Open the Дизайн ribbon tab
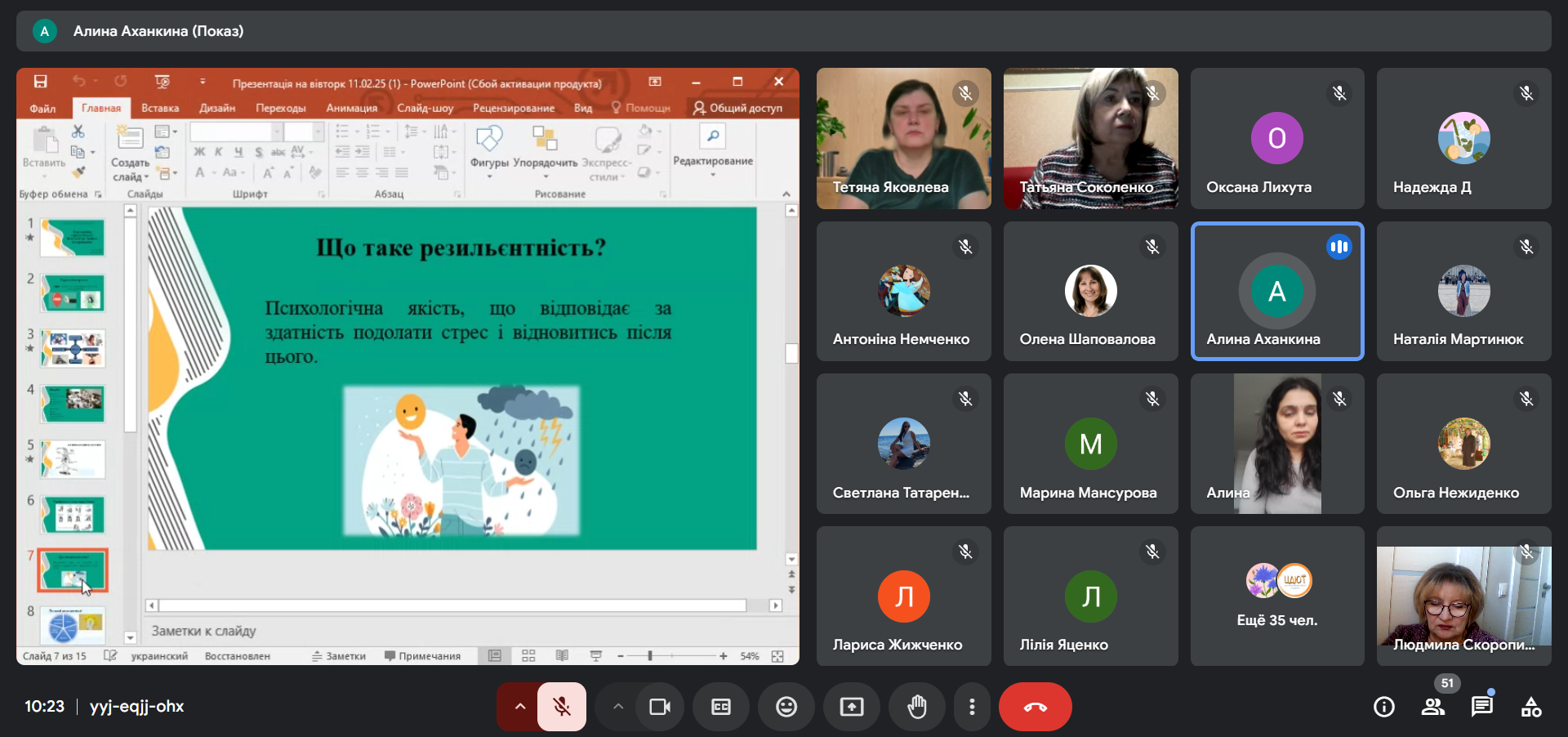 point(216,108)
